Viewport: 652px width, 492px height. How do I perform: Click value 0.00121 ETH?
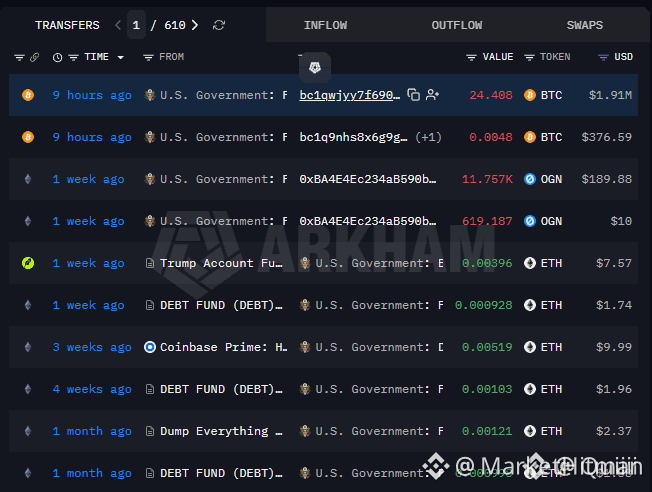tap(487, 431)
